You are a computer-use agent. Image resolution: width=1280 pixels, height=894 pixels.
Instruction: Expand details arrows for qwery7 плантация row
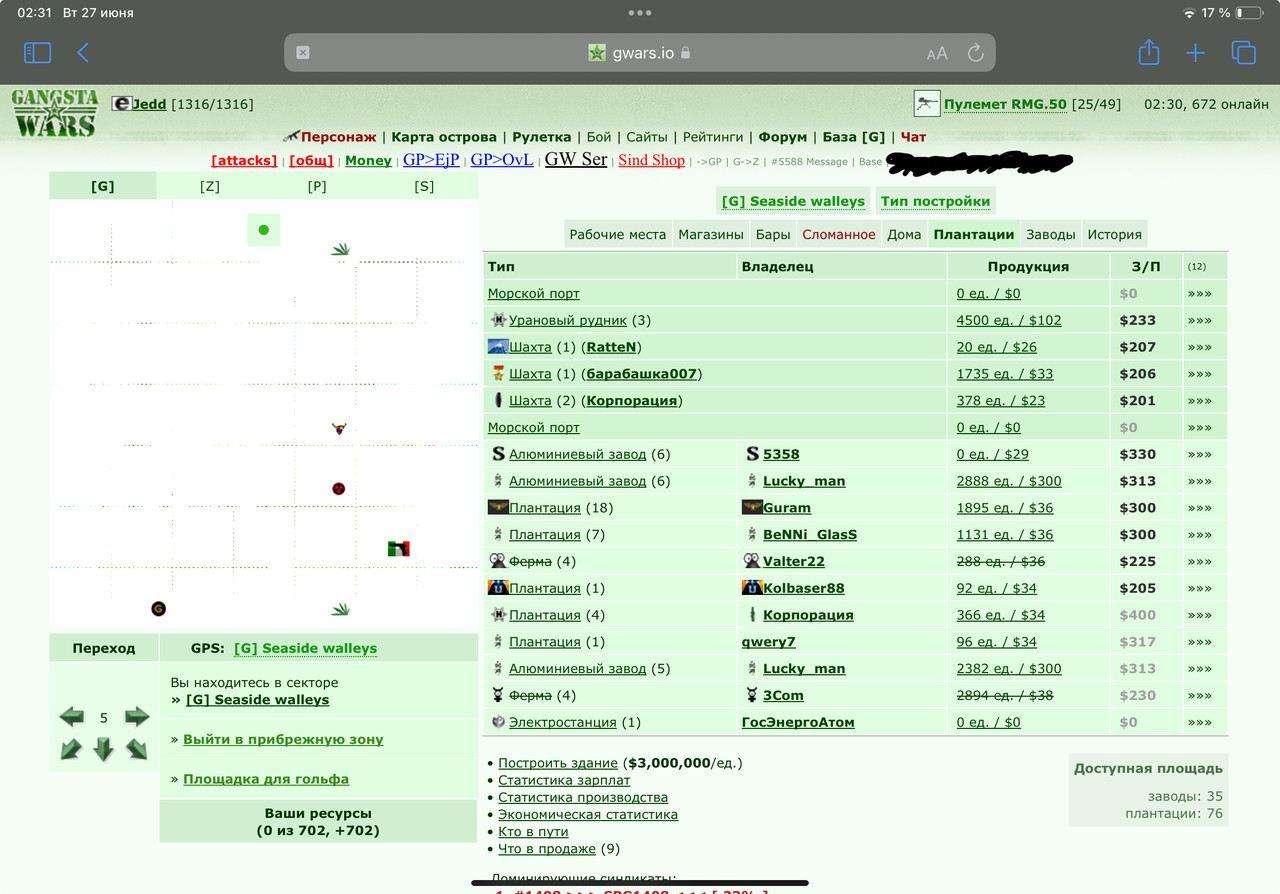coord(1199,642)
